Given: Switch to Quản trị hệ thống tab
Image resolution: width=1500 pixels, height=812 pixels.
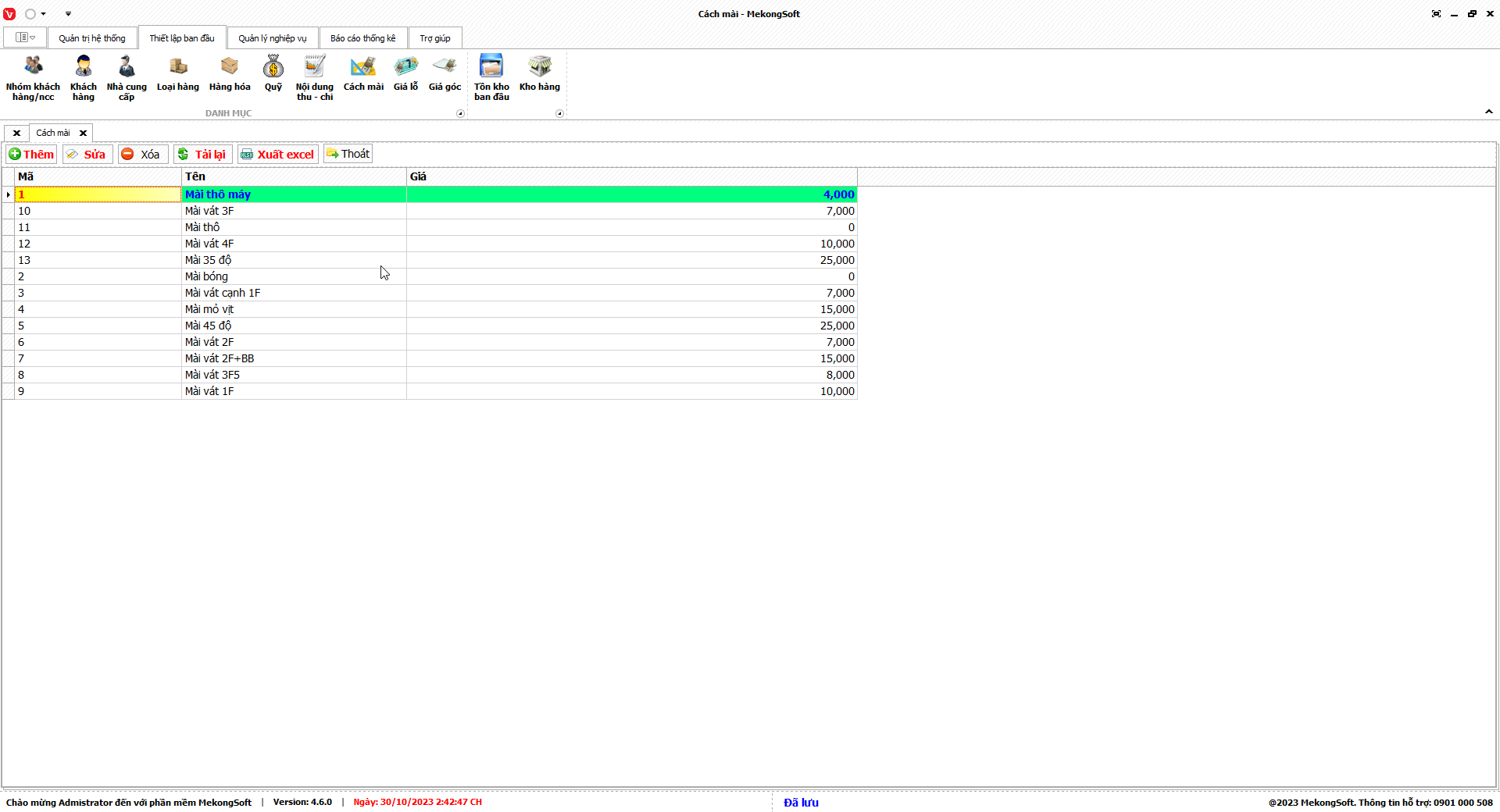Looking at the screenshot, I should pos(92,38).
